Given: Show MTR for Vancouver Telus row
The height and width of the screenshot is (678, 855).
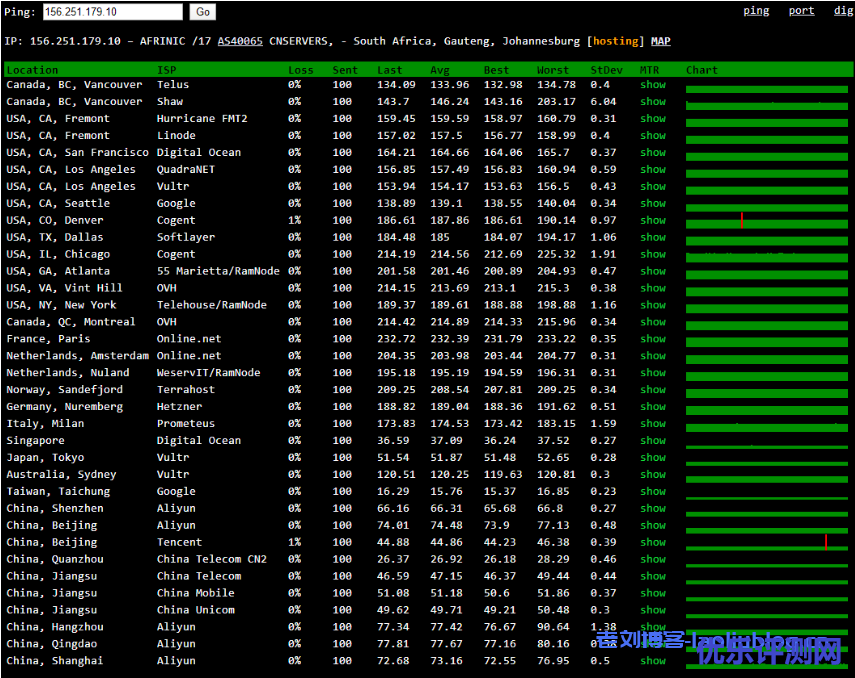Looking at the screenshot, I should click(x=653, y=85).
